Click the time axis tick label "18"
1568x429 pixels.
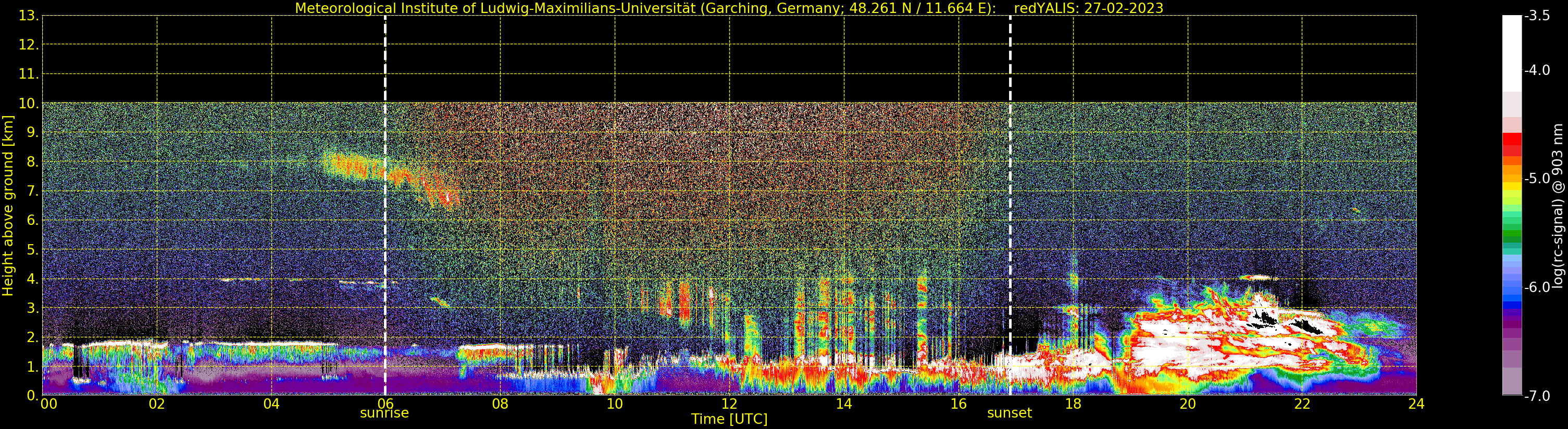[x=1073, y=403]
